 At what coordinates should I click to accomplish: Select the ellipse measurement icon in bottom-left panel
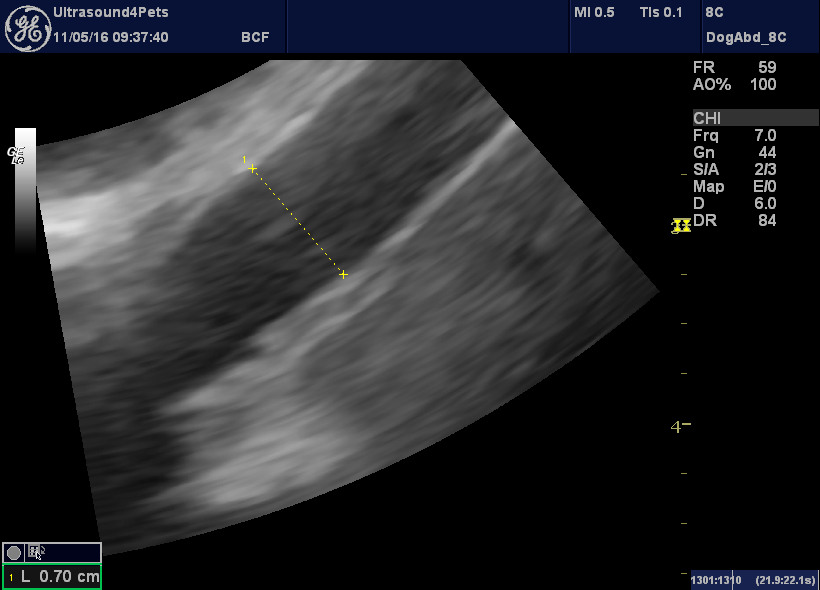[13, 551]
